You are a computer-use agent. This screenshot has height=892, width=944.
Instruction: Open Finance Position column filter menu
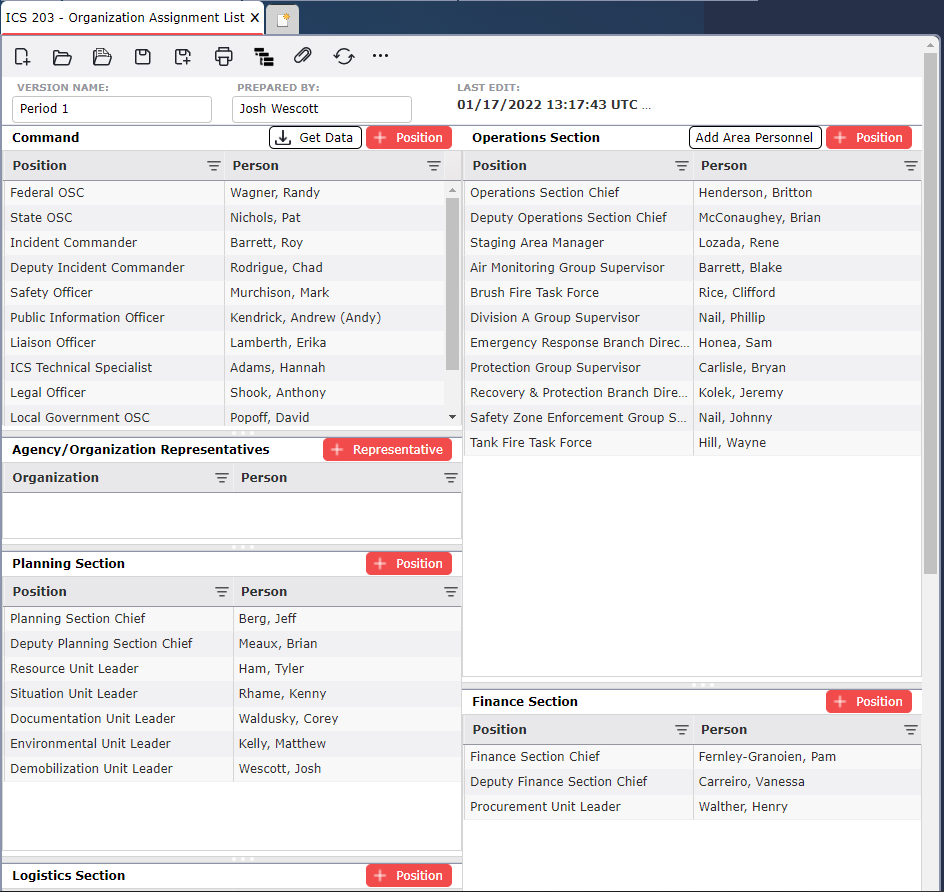click(x=681, y=730)
